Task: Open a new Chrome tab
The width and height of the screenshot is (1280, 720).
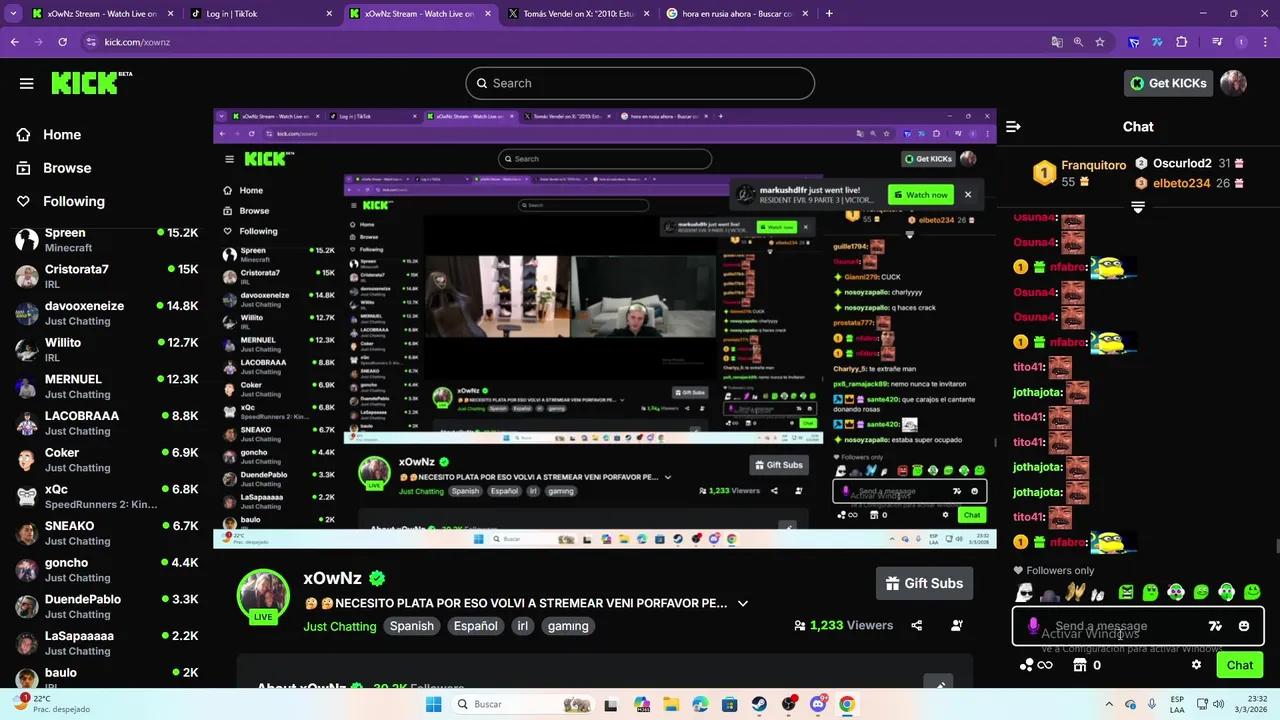Action: tap(829, 14)
